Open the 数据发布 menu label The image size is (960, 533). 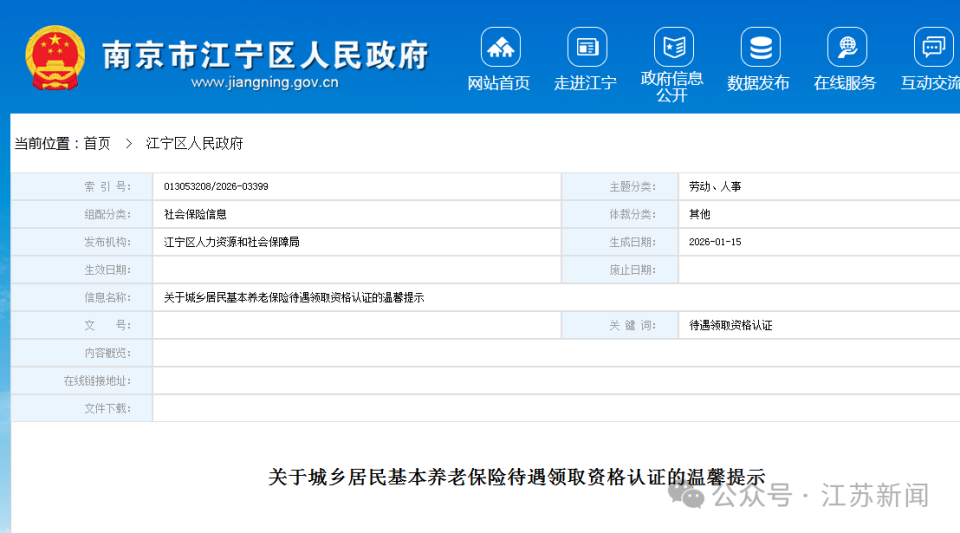pyautogui.click(x=758, y=83)
